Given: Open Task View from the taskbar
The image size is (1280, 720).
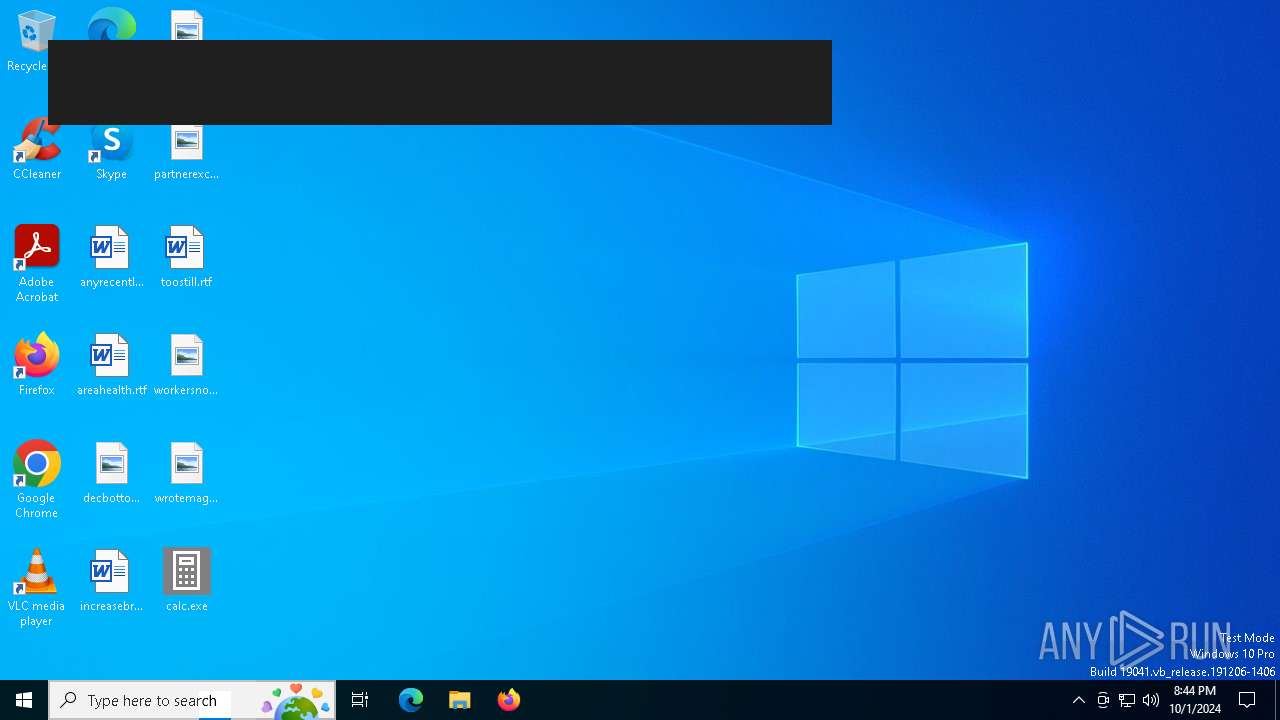Looking at the screenshot, I should tap(360, 700).
